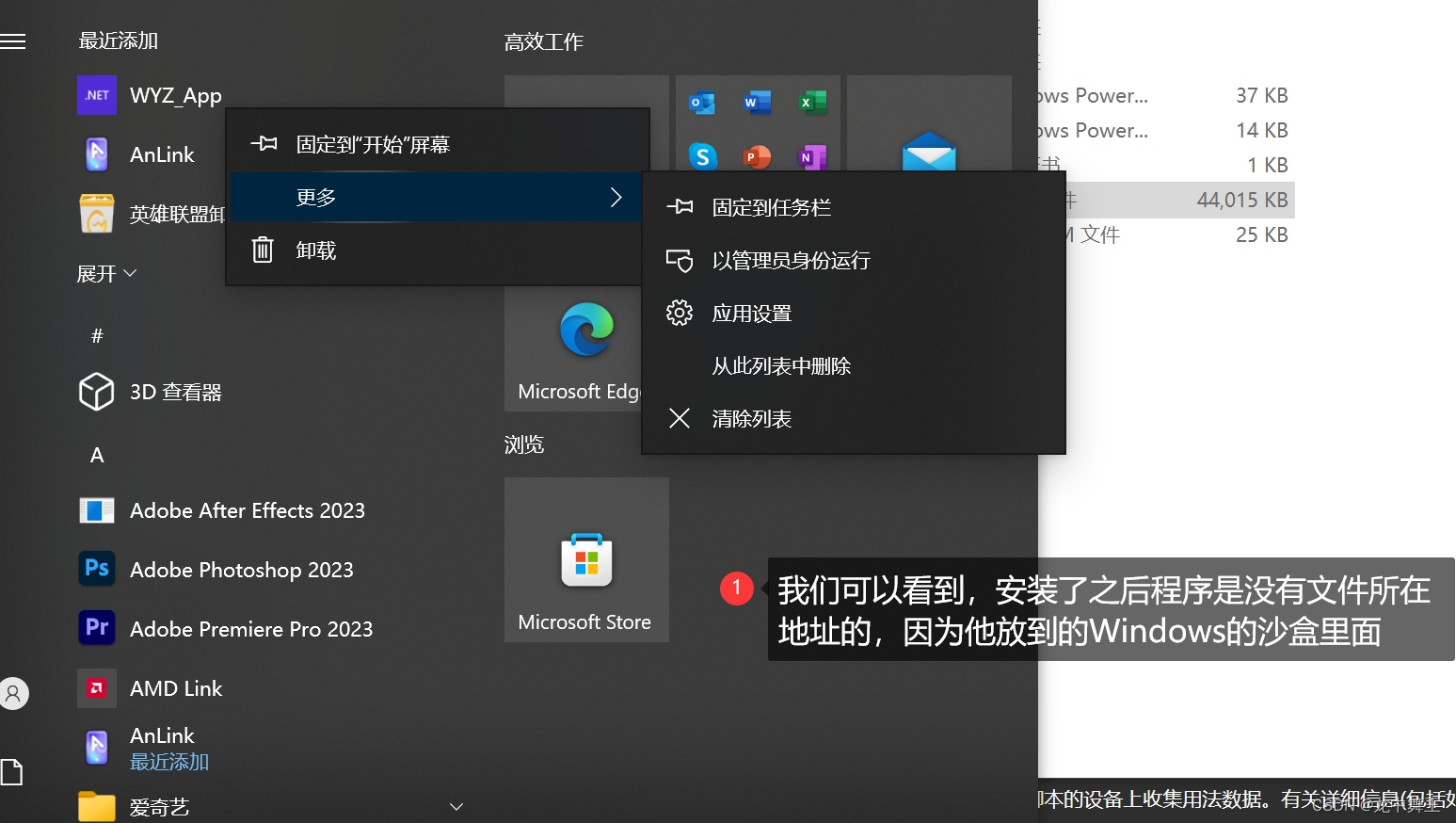The image size is (1456, 823).
Task: Expand the 展开 recently added list
Action: tap(106, 274)
